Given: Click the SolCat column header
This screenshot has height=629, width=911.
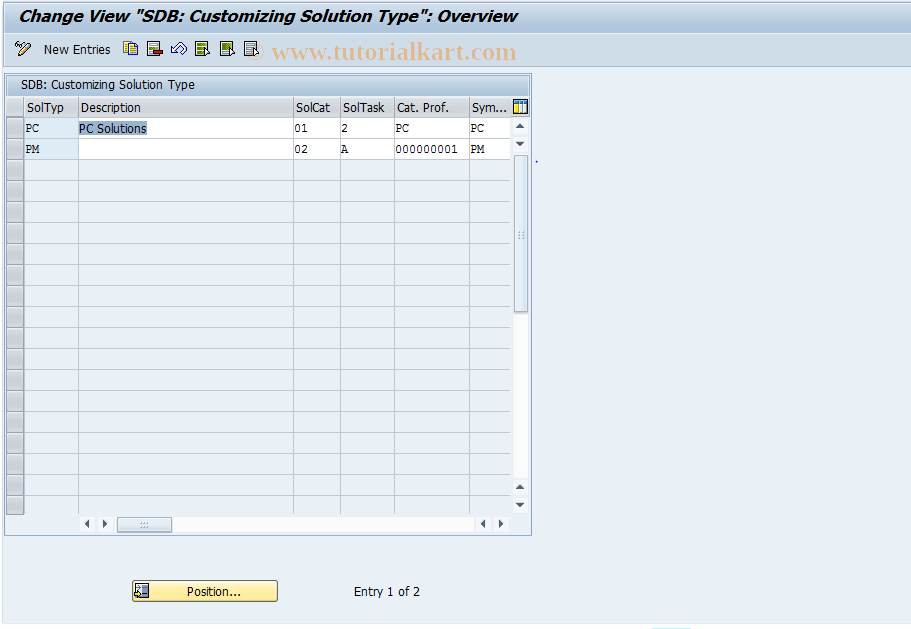Looking at the screenshot, I should pyautogui.click(x=317, y=107).
